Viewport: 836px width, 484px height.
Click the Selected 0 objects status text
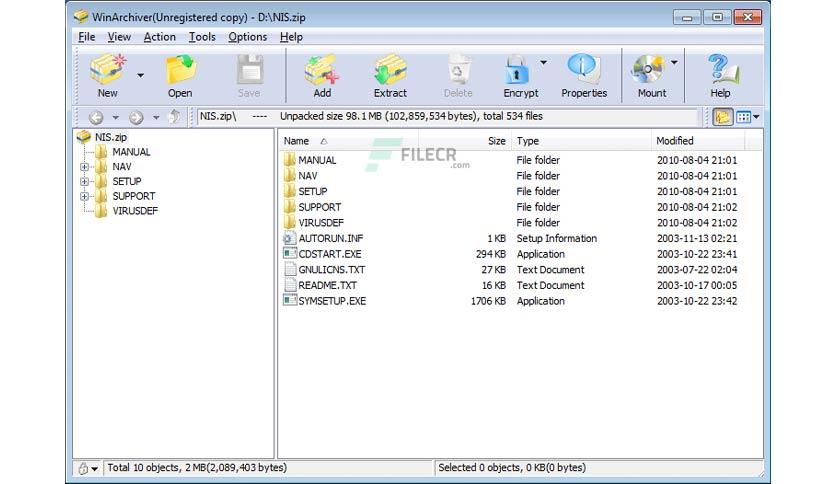(512, 467)
